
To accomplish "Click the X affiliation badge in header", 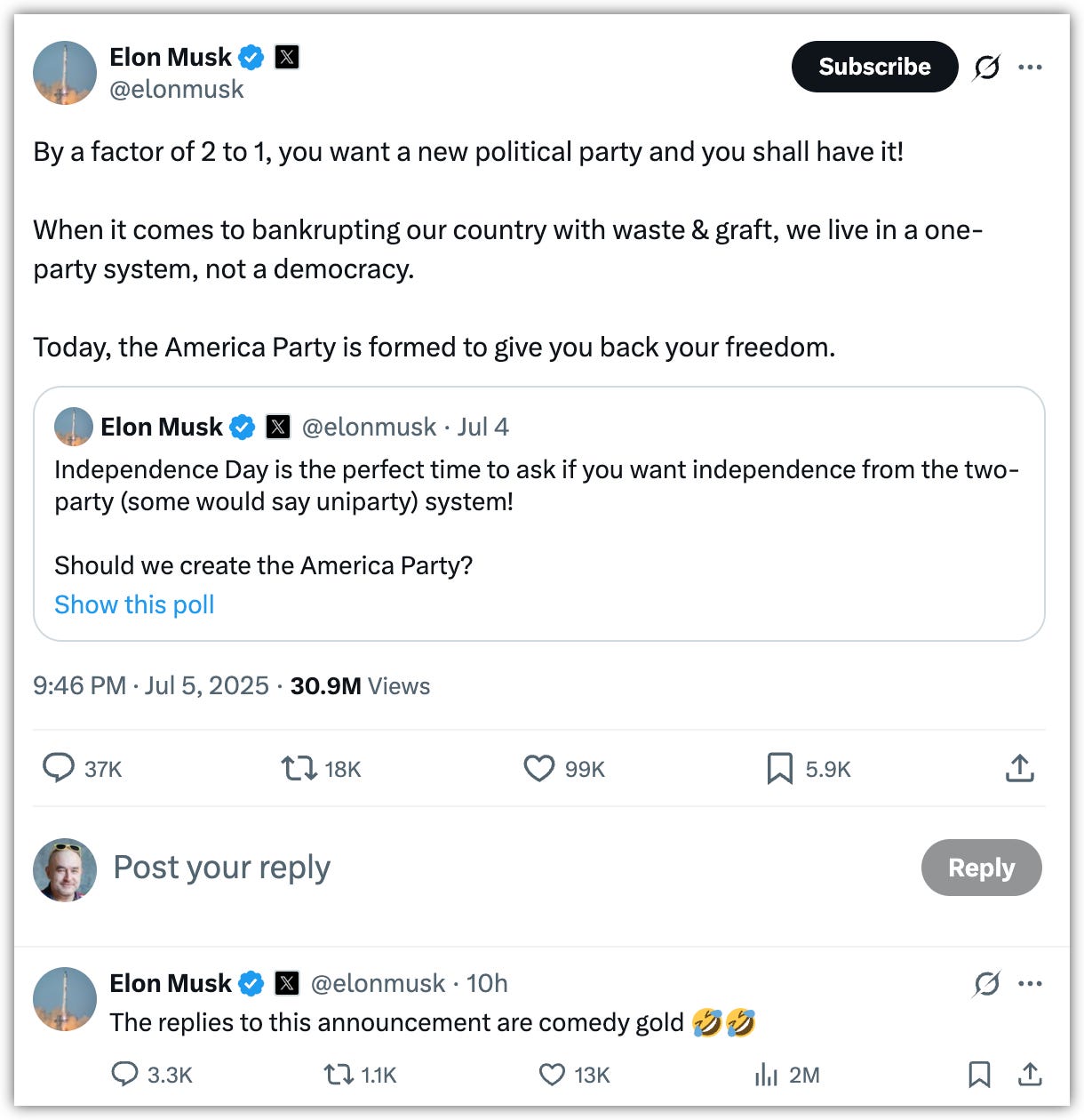I will pos(286,57).
